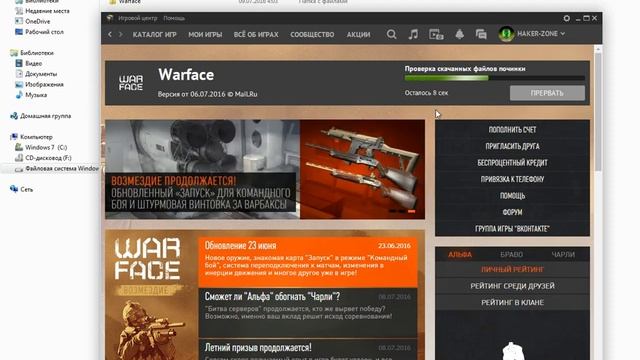Select Сеть in Explorer sidebar
Viewport: 640px width, 360px height.
click(x=27, y=189)
